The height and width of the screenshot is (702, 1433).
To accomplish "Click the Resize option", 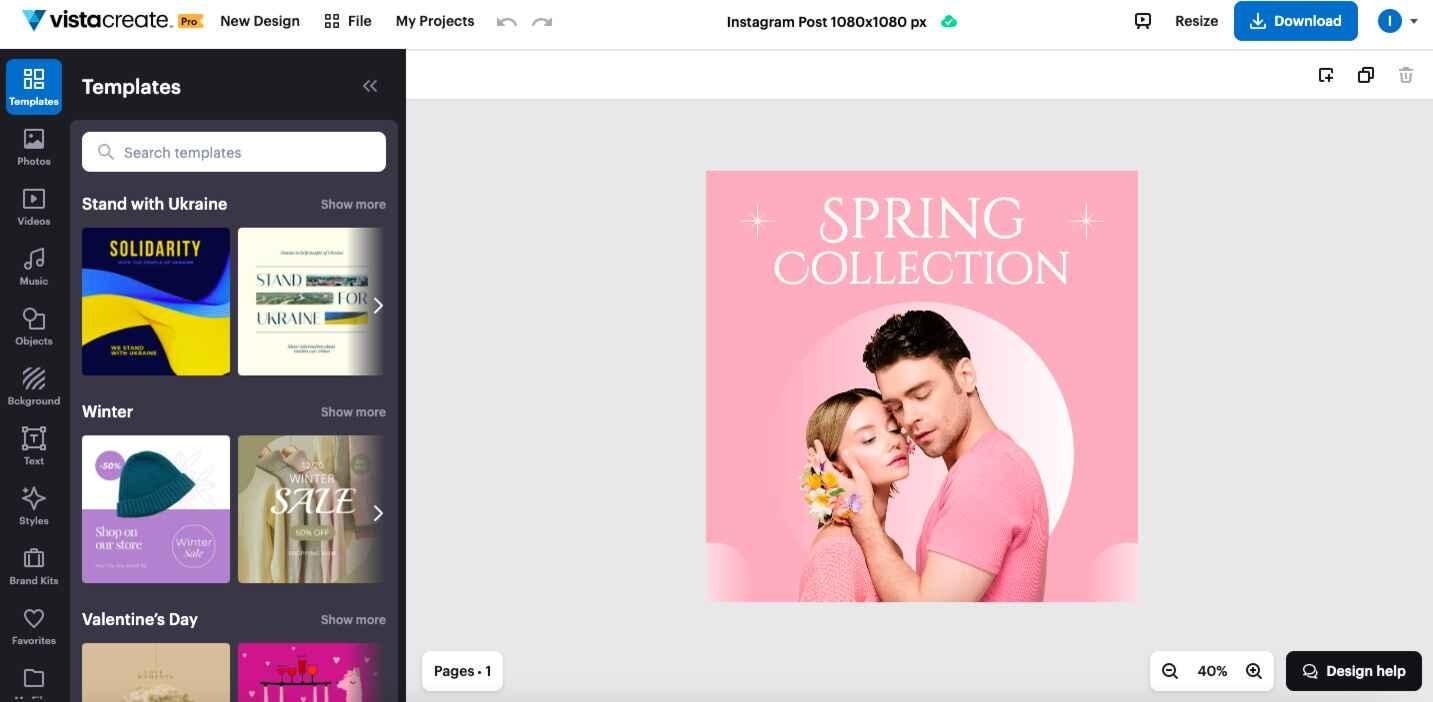I will (1196, 21).
